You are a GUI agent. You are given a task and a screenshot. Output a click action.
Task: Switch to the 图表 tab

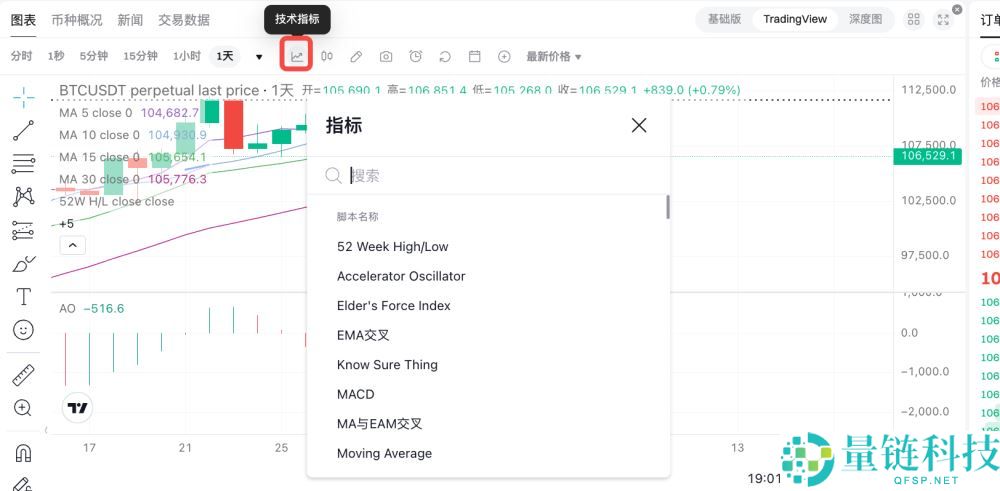pos(24,20)
